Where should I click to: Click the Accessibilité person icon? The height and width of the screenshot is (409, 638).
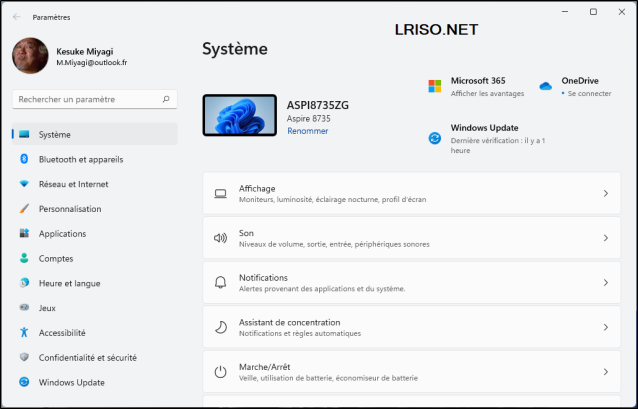tap(24, 333)
